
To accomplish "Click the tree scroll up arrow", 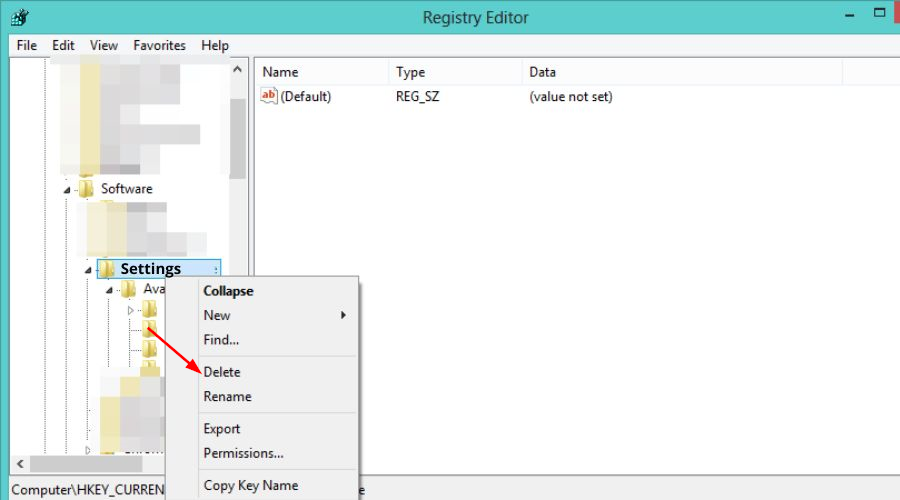I will (238, 69).
